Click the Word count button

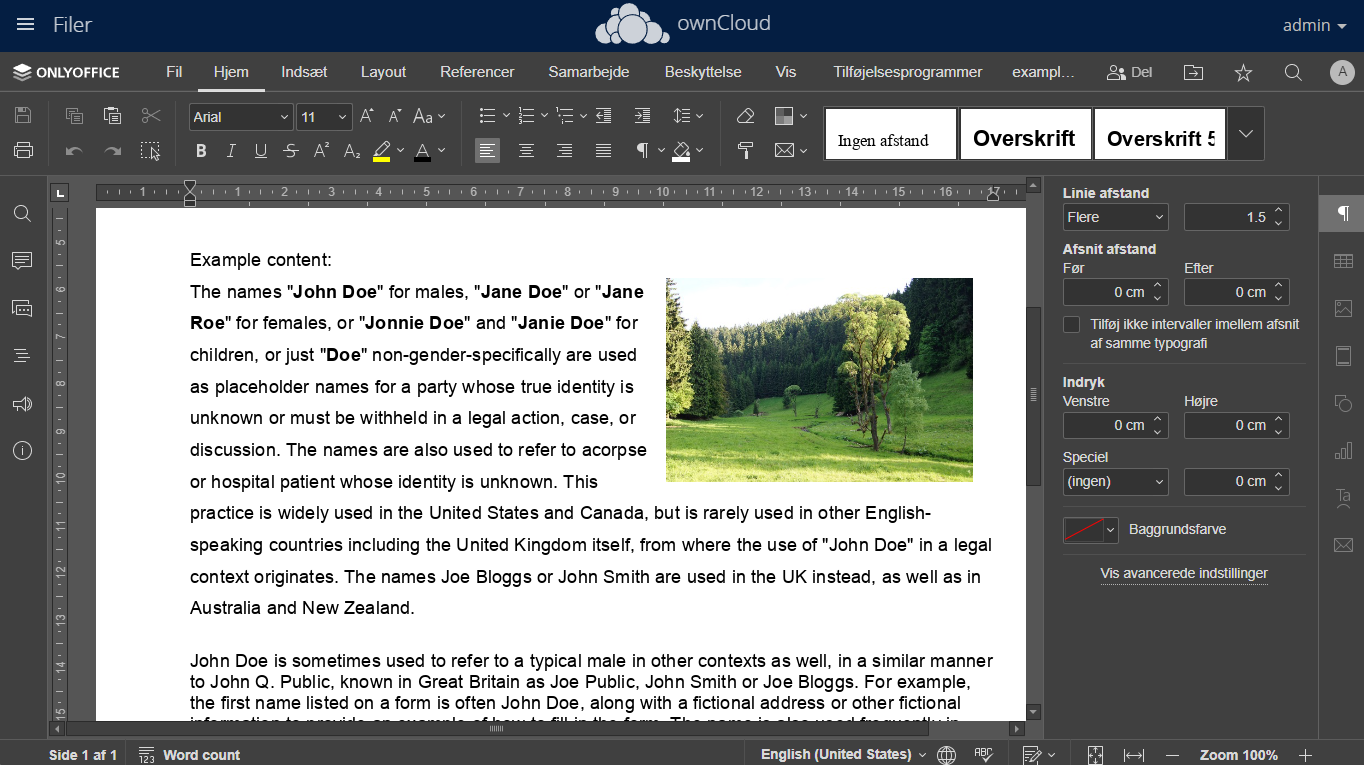click(x=189, y=755)
